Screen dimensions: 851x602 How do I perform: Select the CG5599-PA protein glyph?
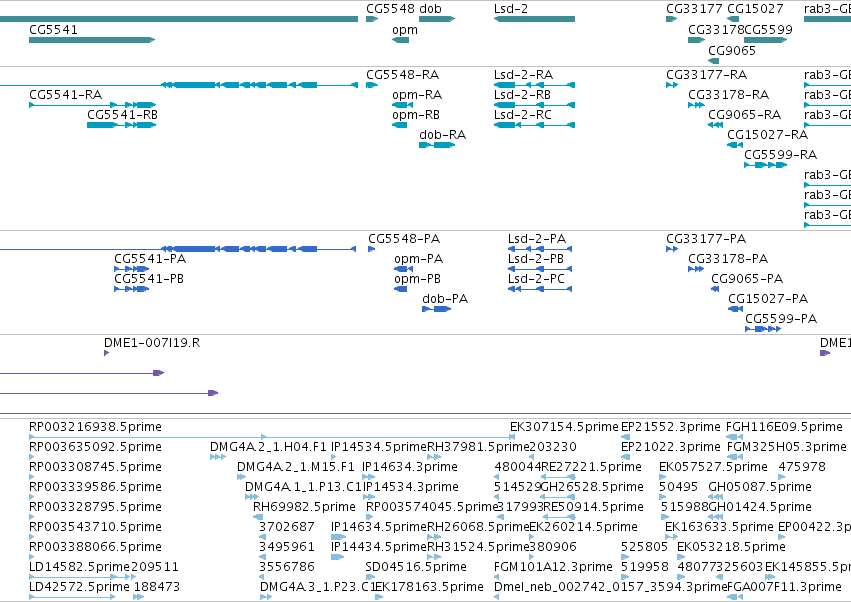[x=763, y=329]
